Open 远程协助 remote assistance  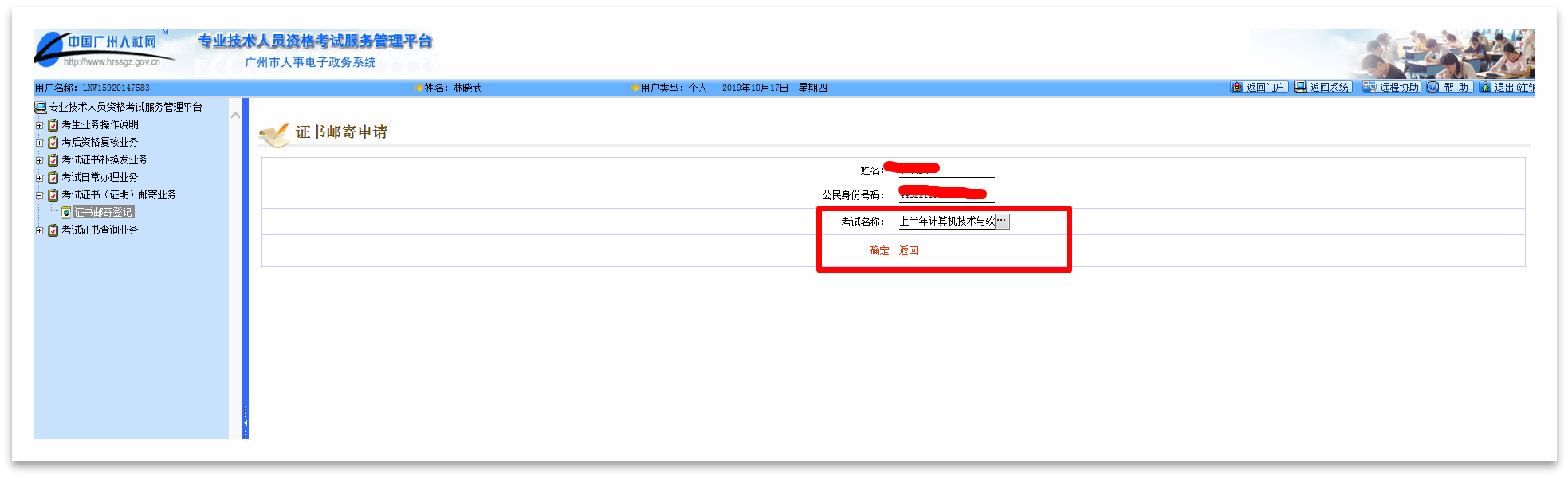coord(1391,88)
